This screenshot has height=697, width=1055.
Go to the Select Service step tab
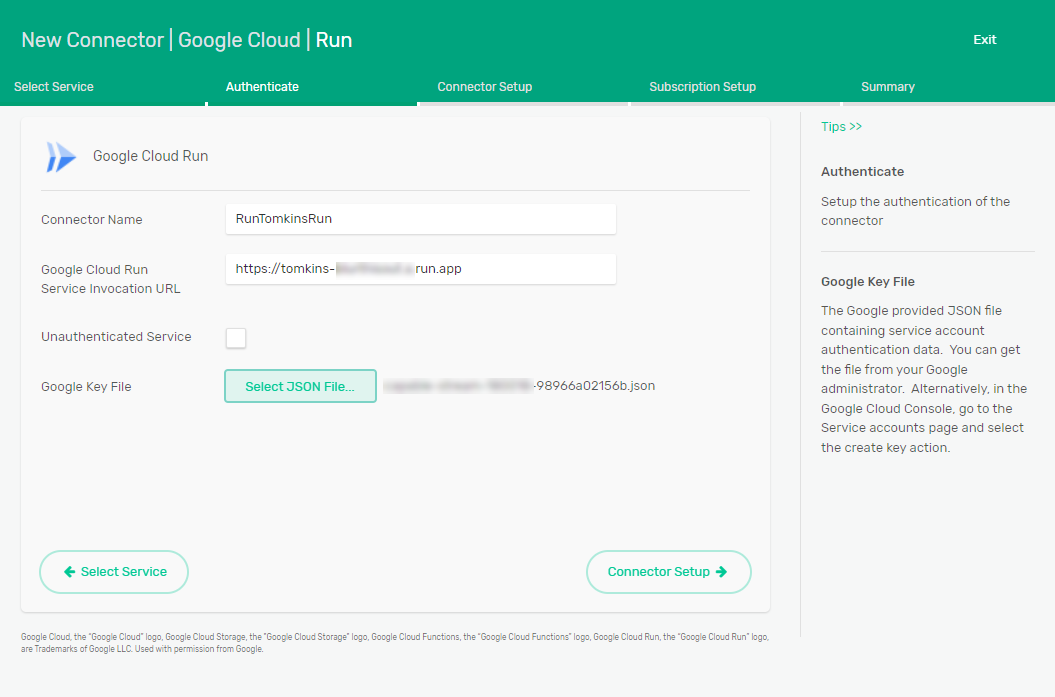coord(54,87)
